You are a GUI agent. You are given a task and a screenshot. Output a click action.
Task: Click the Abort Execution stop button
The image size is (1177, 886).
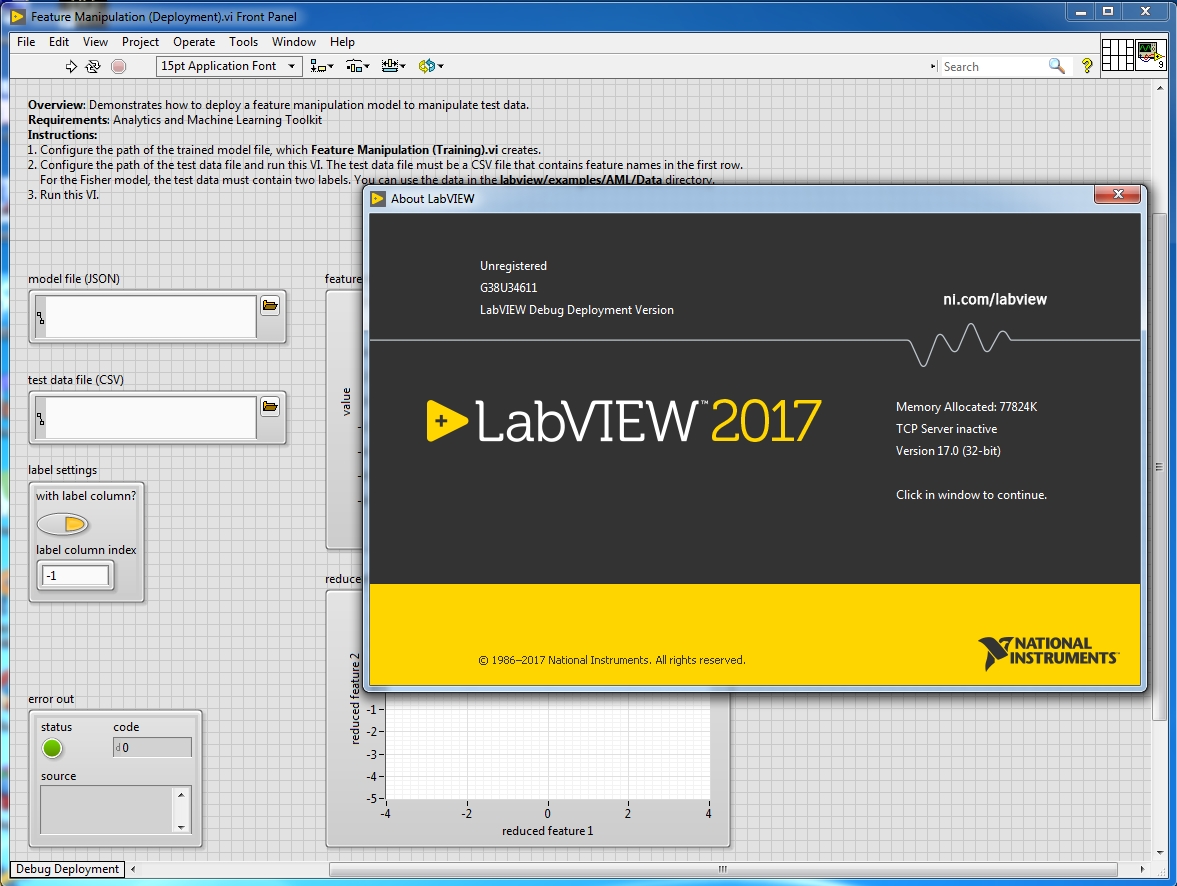119,66
